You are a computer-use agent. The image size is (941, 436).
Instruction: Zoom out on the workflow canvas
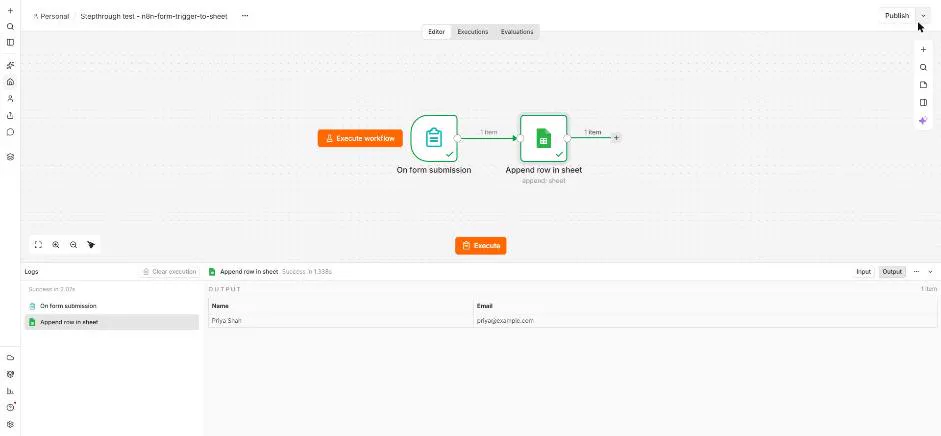73,245
